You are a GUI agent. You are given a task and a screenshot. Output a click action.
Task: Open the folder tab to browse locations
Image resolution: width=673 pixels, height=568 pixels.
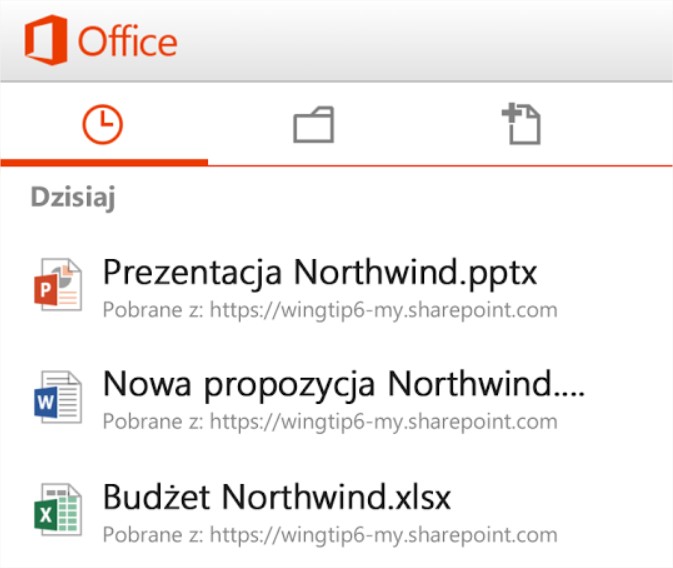click(313, 126)
